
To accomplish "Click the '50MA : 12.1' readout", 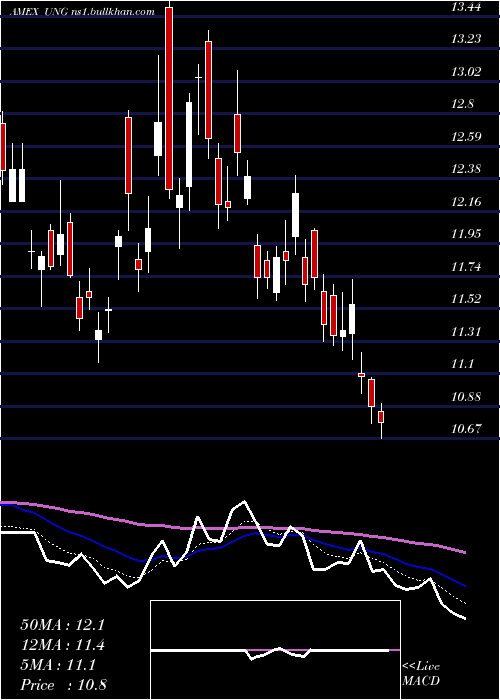I will 62,625.
